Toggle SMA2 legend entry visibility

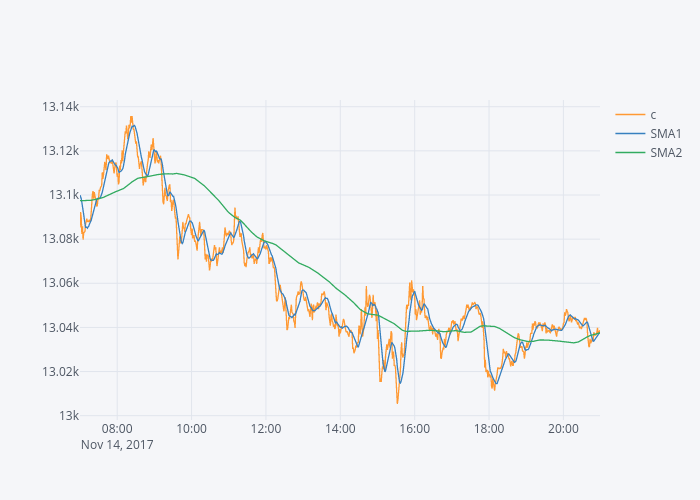pos(665,153)
